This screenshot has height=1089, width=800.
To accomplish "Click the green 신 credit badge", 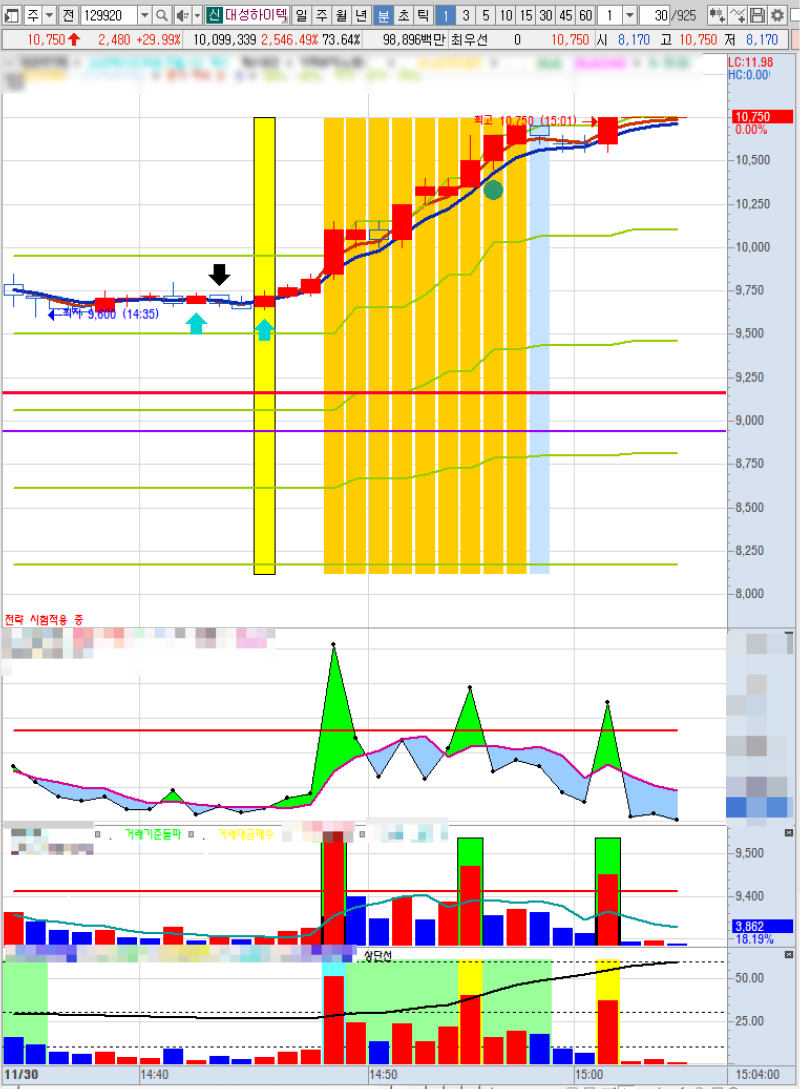I will pos(214,15).
